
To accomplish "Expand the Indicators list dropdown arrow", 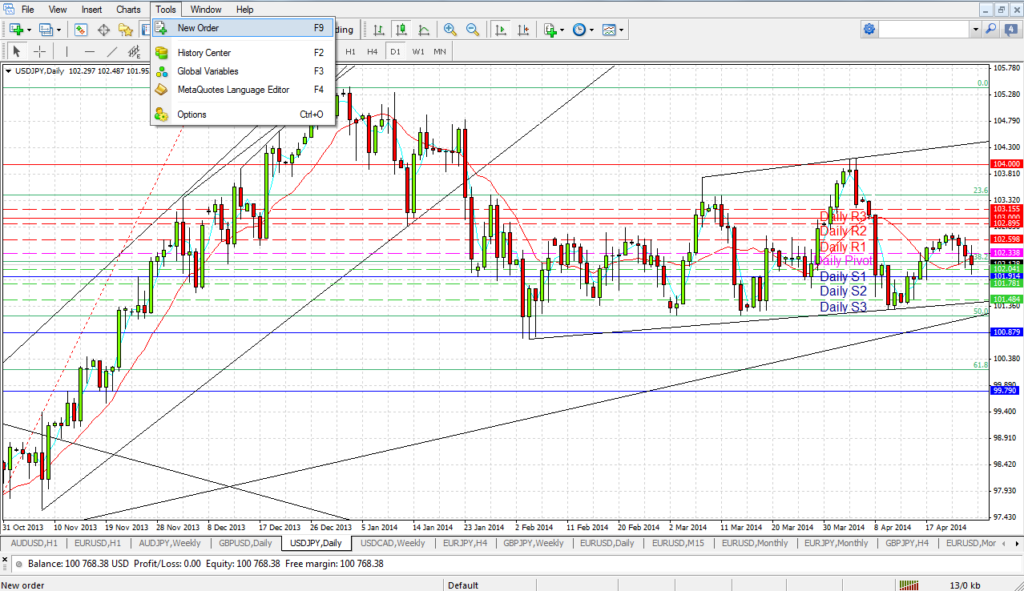I will [563, 29].
